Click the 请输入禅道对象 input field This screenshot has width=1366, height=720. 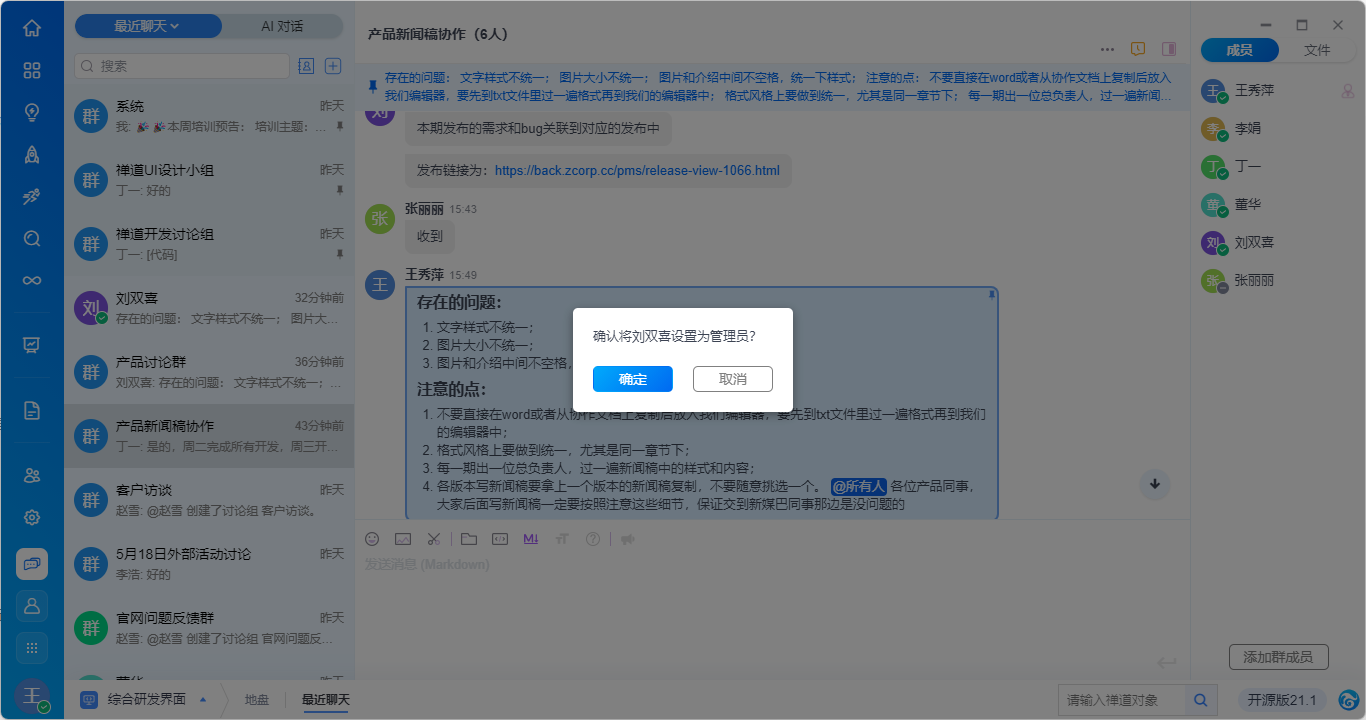pos(1122,700)
